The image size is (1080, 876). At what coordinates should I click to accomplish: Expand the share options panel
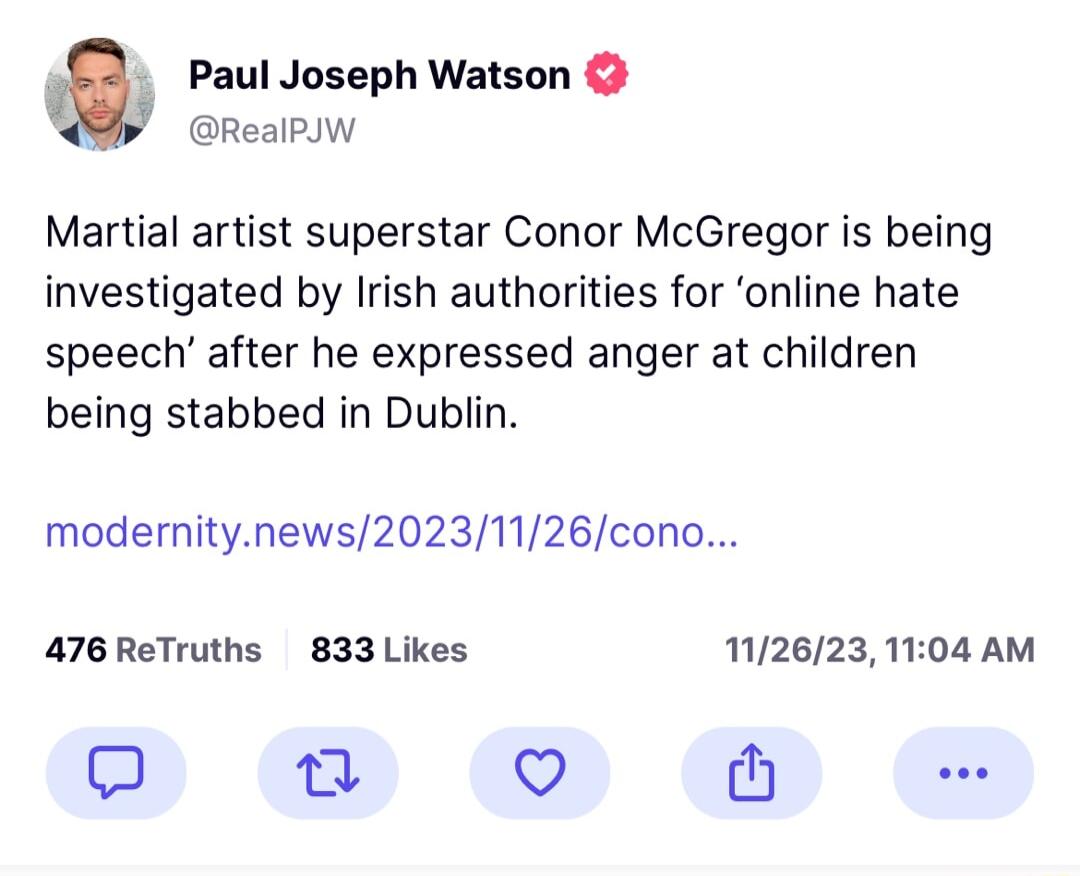pos(752,772)
